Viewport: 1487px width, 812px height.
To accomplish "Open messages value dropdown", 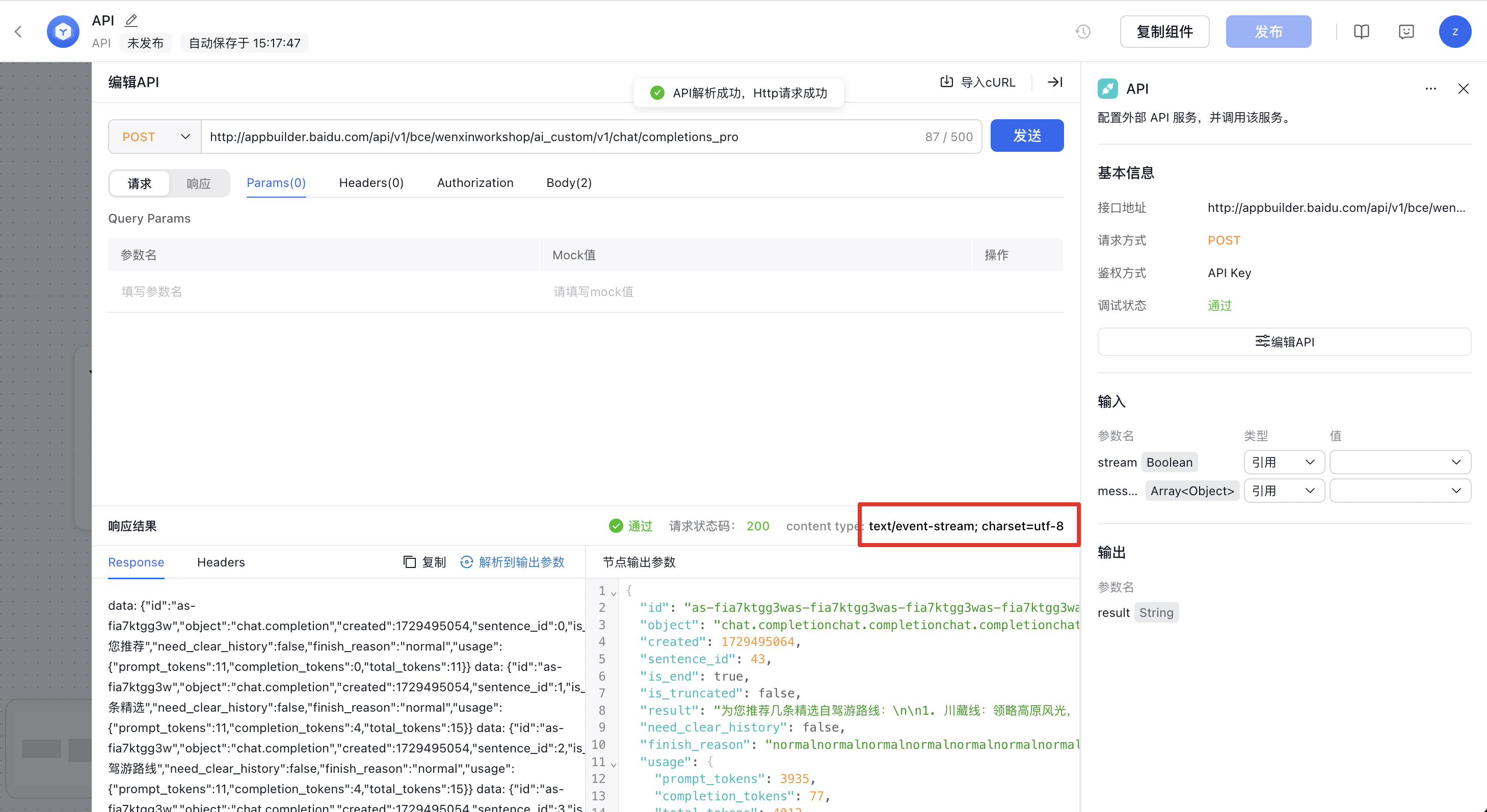I will pos(1400,491).
